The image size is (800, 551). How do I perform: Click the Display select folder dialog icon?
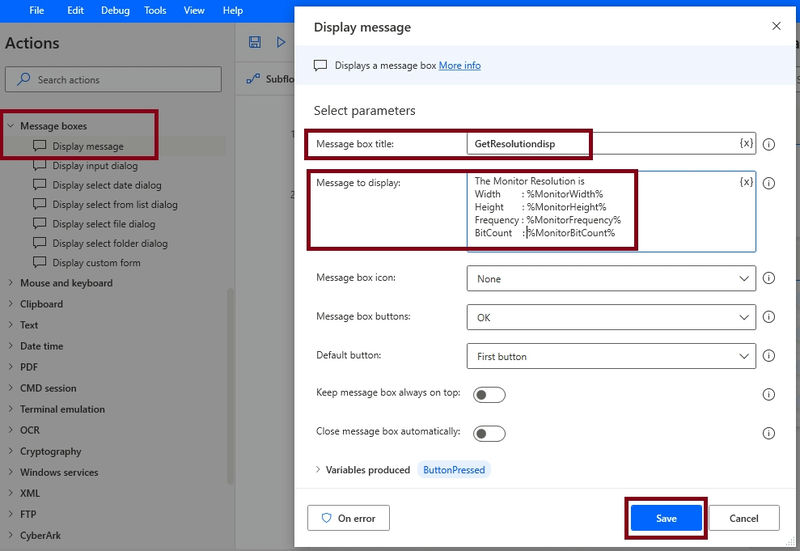pyautogui.click(x=39, y=243)
